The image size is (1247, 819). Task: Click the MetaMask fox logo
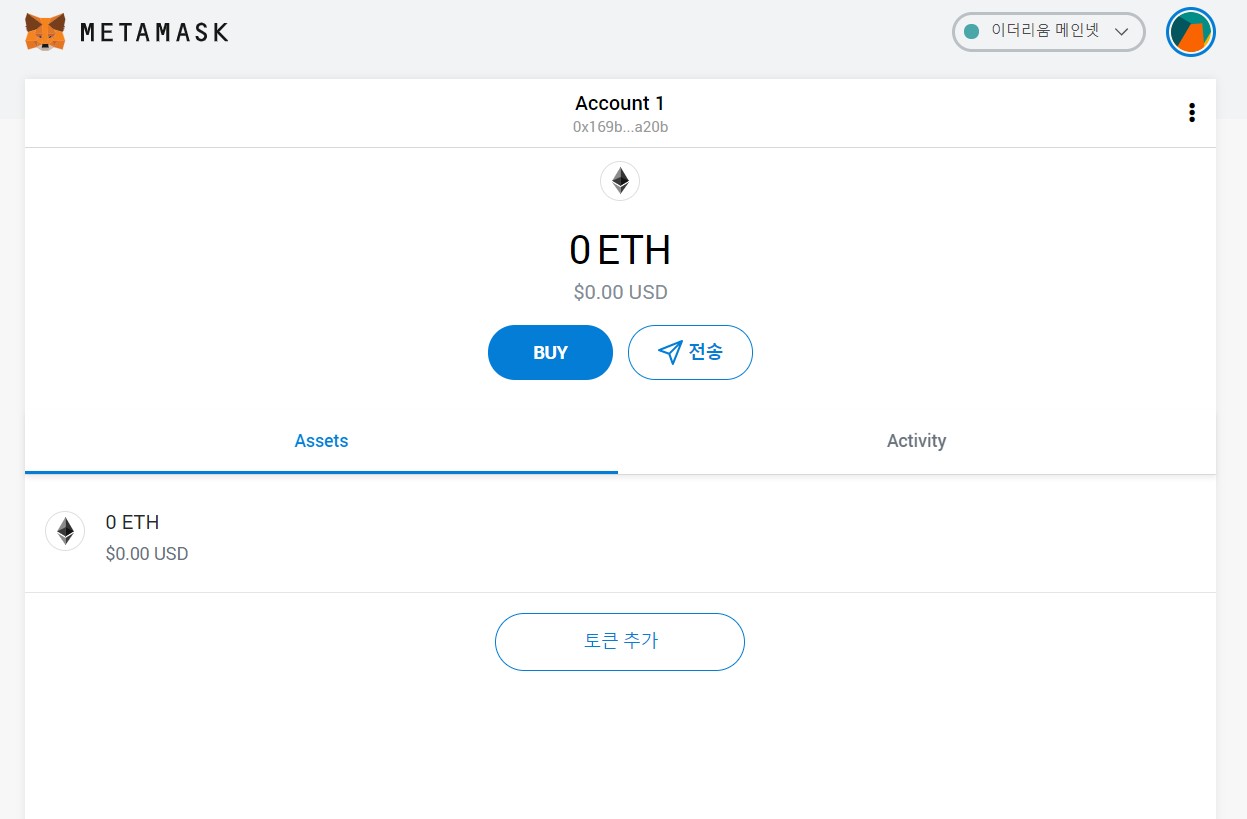(x=45, y=32)
